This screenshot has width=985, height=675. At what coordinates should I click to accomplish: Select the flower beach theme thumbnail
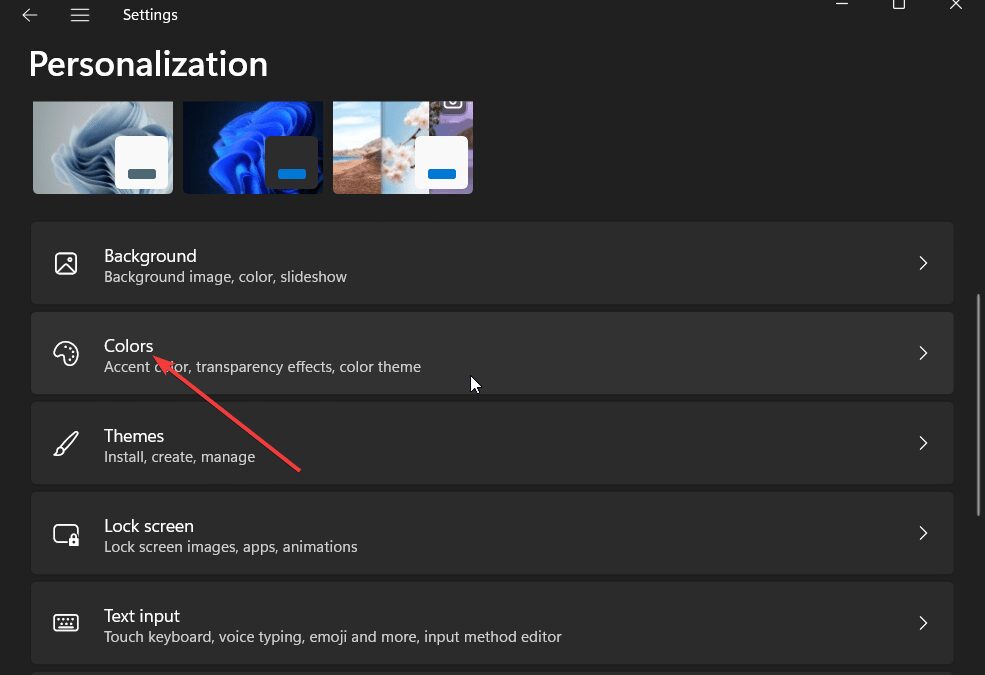tap(402, 146)
